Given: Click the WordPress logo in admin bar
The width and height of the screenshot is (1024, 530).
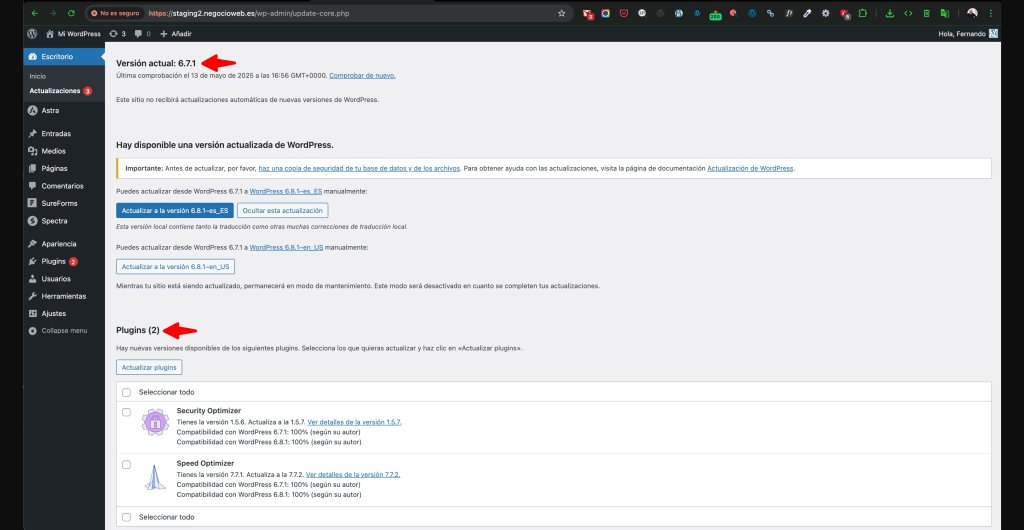Looking at the screenshot, I should coord(32,33).
